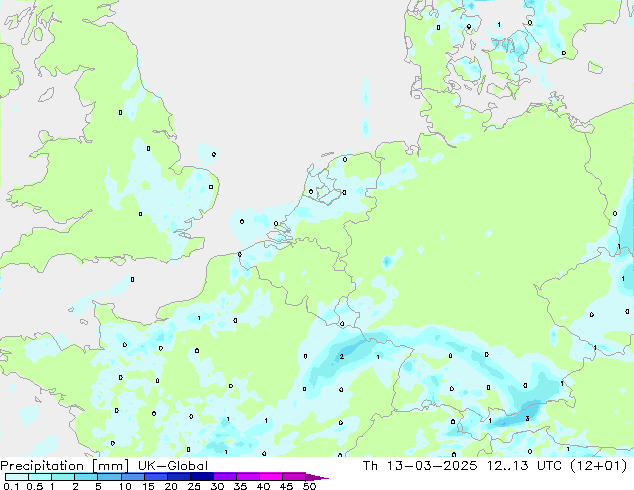634x490 pixels.
Task: Click the 0.1–0.5 mm legend color swatch
Action: pyautogui.click(x=17, y=477)
